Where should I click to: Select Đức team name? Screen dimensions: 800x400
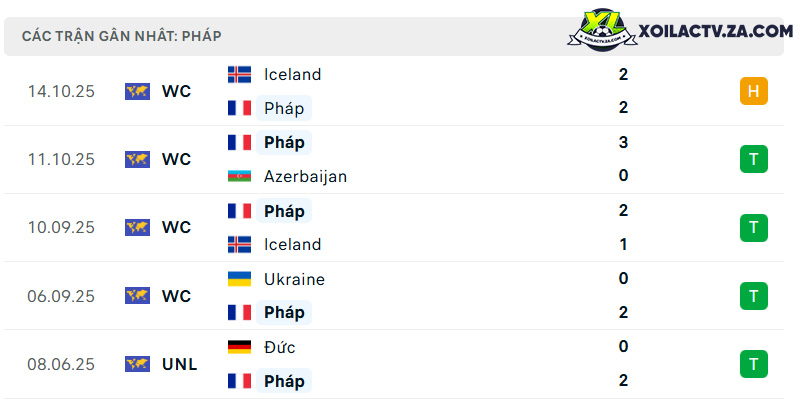pos(280,347)
